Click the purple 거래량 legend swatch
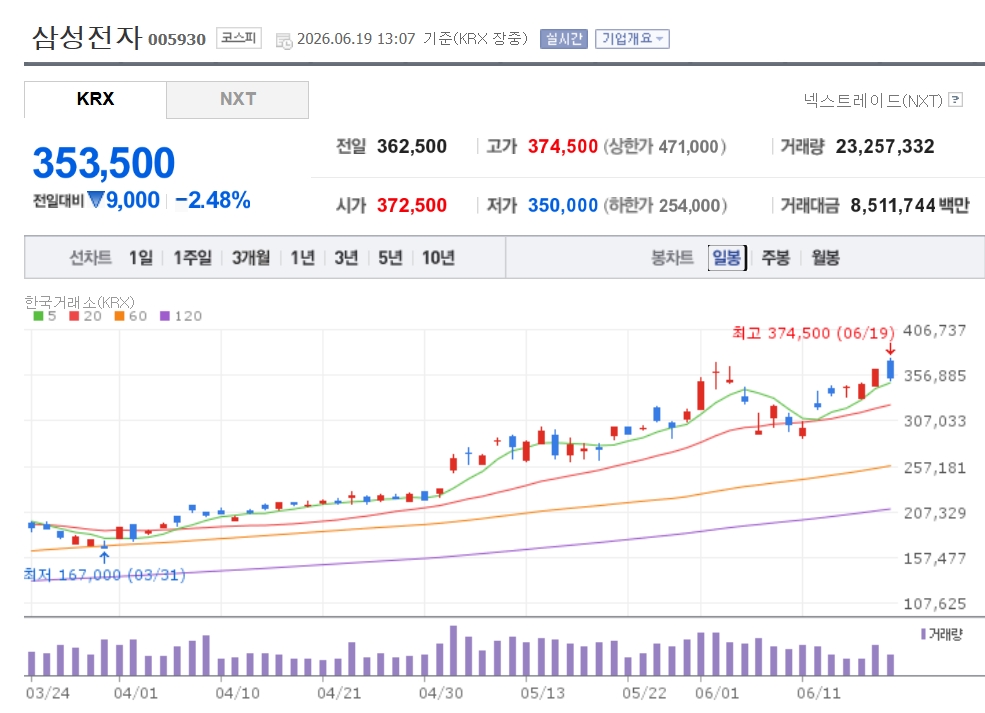 (923, 634)
